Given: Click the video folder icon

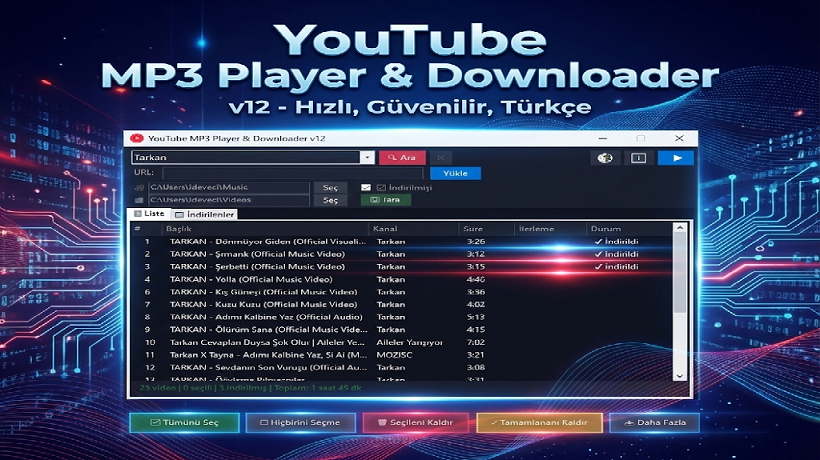Looking at the screenshot, I should point(139,200).
